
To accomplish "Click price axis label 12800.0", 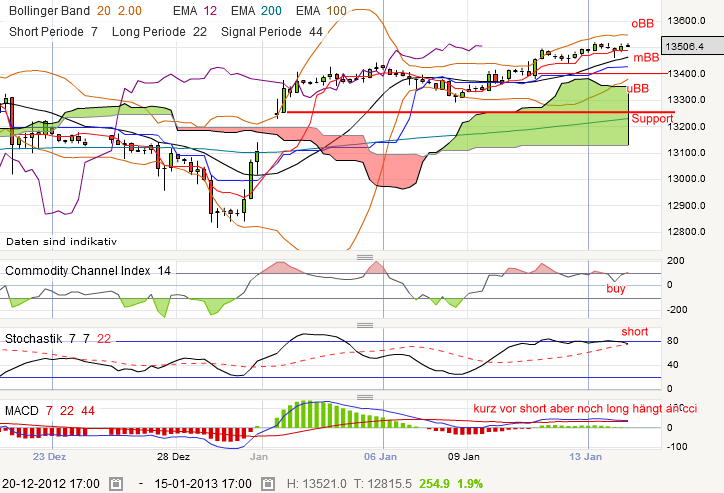I will (x=686, y=231).
